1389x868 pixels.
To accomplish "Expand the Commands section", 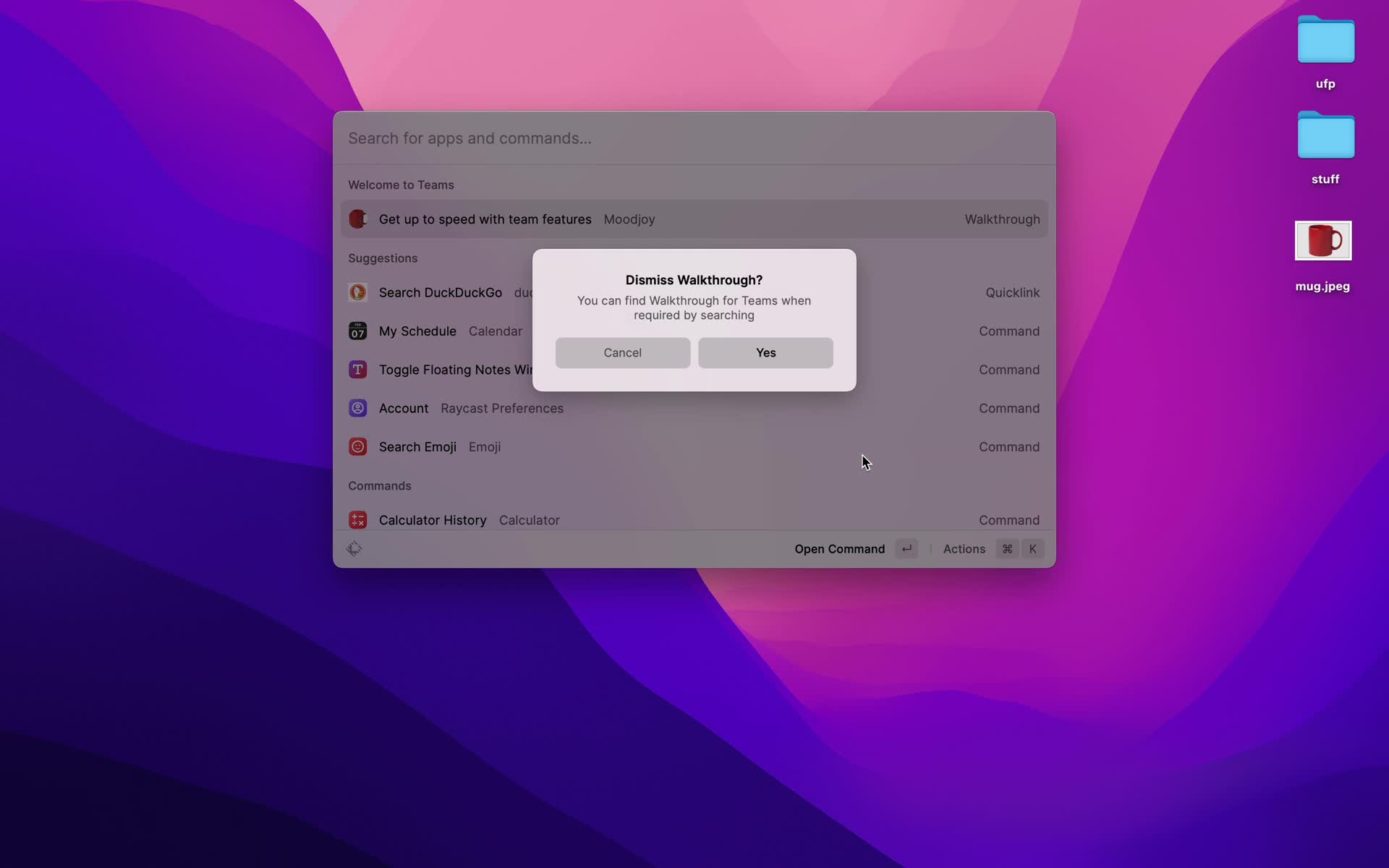I will click(x=379, y=485).
